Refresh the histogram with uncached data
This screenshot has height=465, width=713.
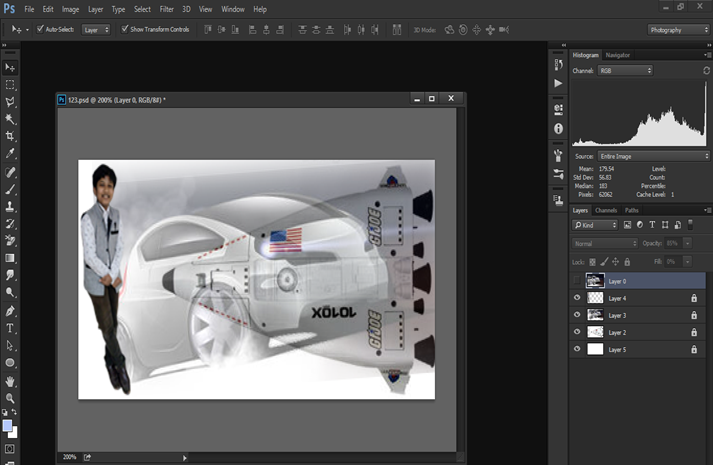point(706,71)
